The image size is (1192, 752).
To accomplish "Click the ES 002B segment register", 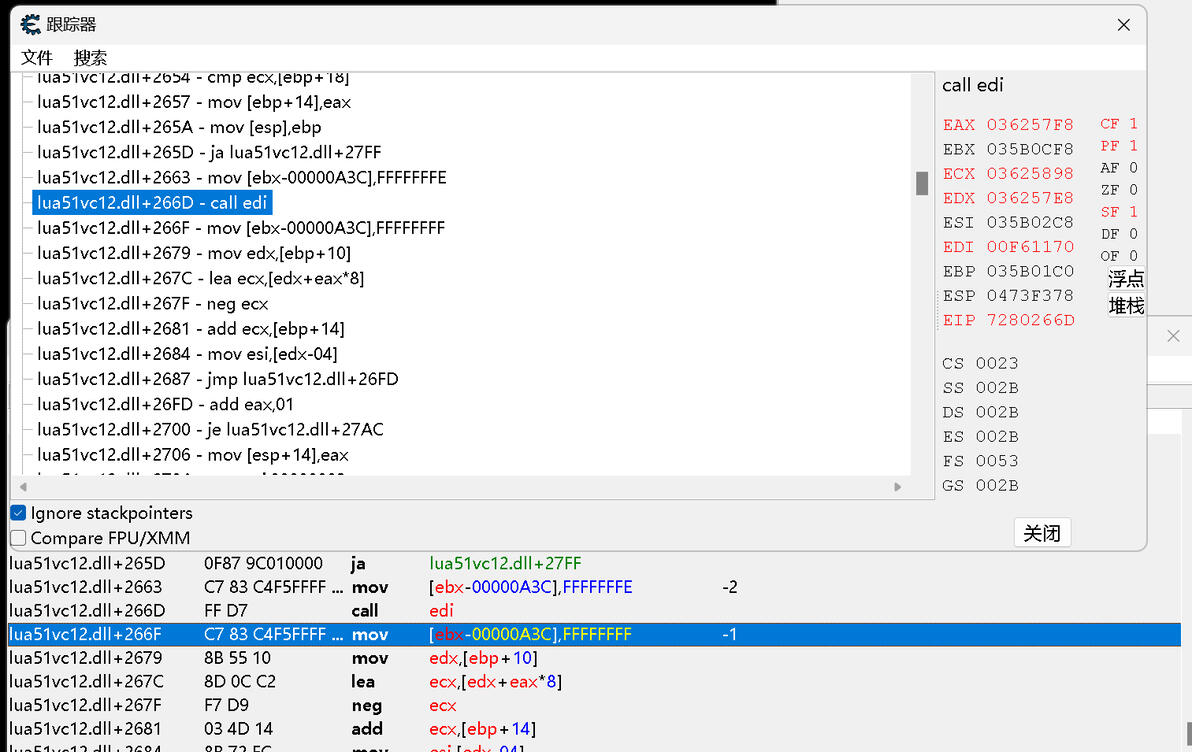I will (x=980, y=436).
